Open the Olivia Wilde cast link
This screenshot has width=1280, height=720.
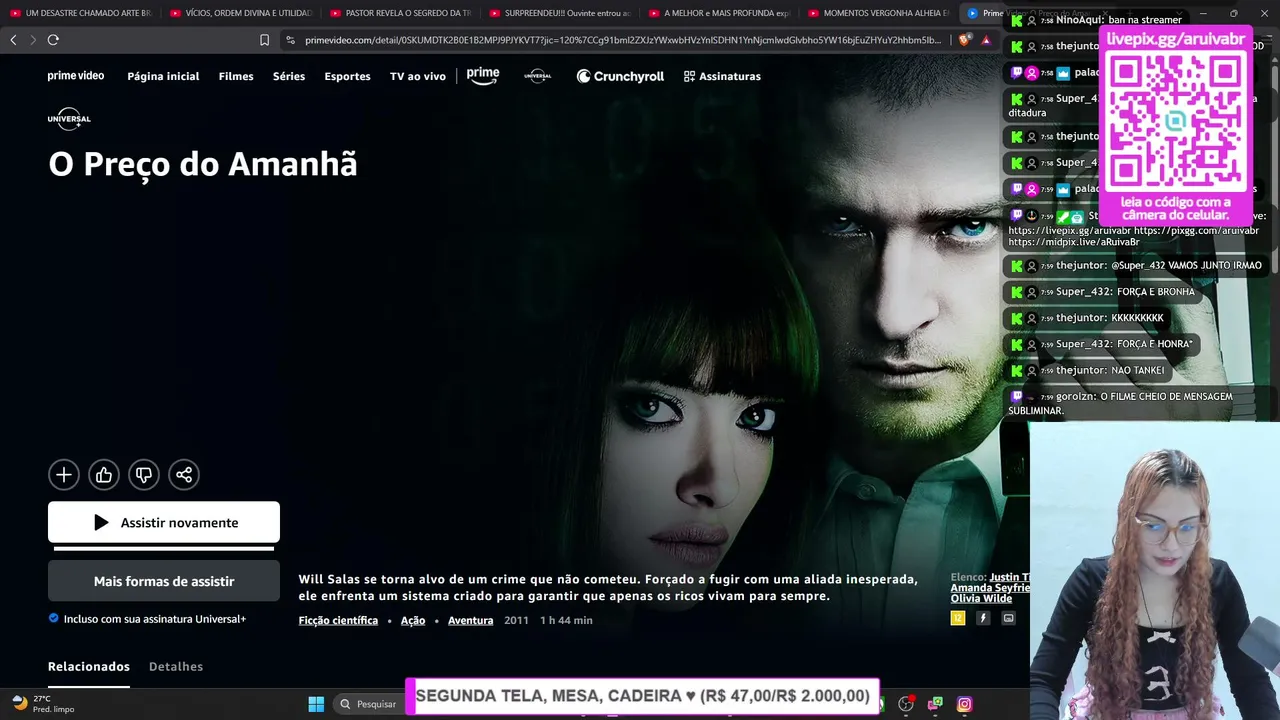[981, 598]
